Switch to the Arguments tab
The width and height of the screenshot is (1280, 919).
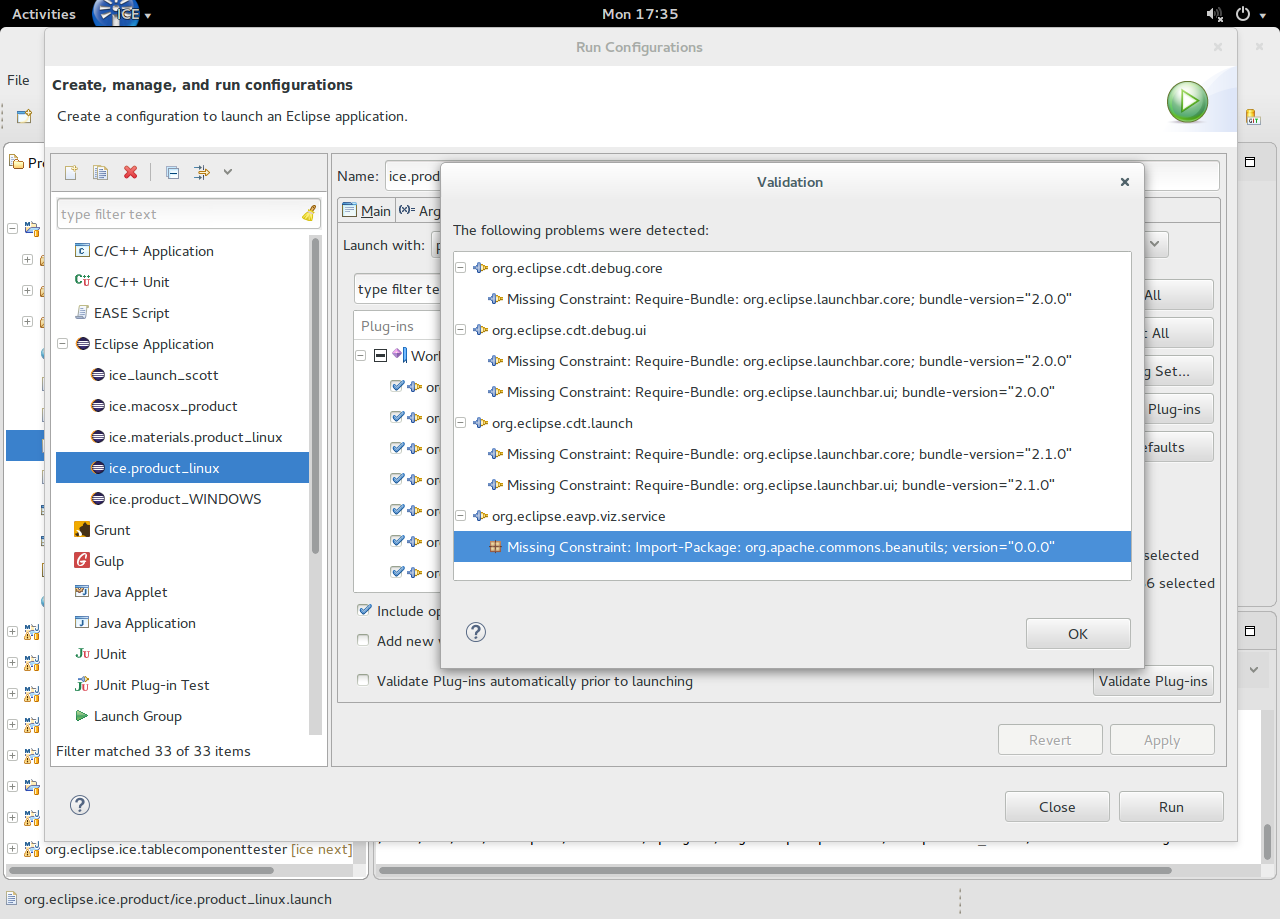click(419, 211)
